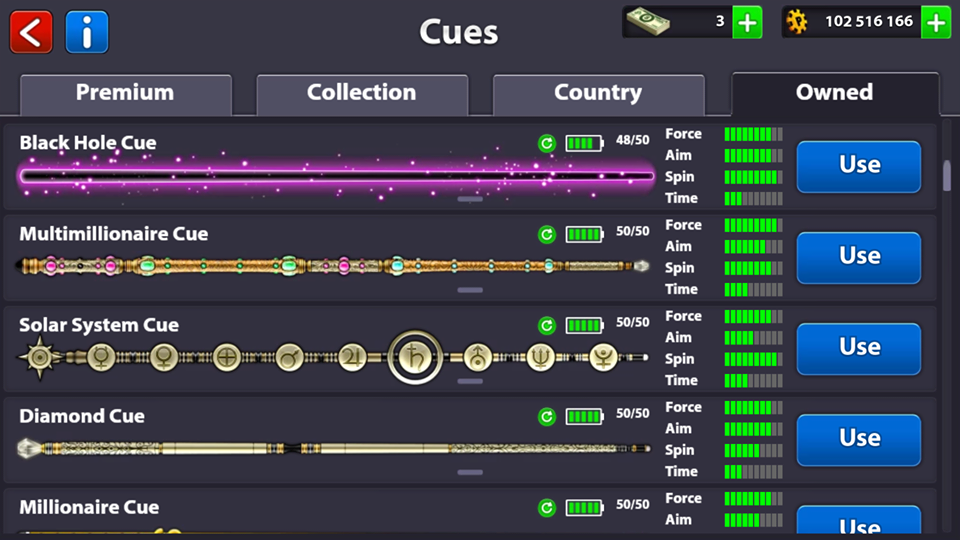Click the Solar System Cue Spin bar
Viewport: 960px width, 540px height.
click(753, 359)
